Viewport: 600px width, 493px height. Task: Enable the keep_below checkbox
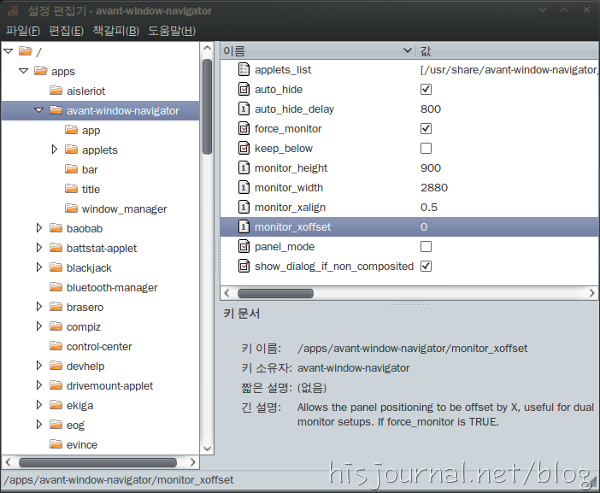[x=426, y=148]
